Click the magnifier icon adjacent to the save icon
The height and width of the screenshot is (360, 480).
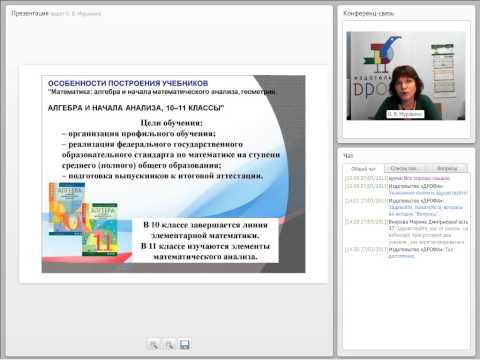tap(169, 344)
